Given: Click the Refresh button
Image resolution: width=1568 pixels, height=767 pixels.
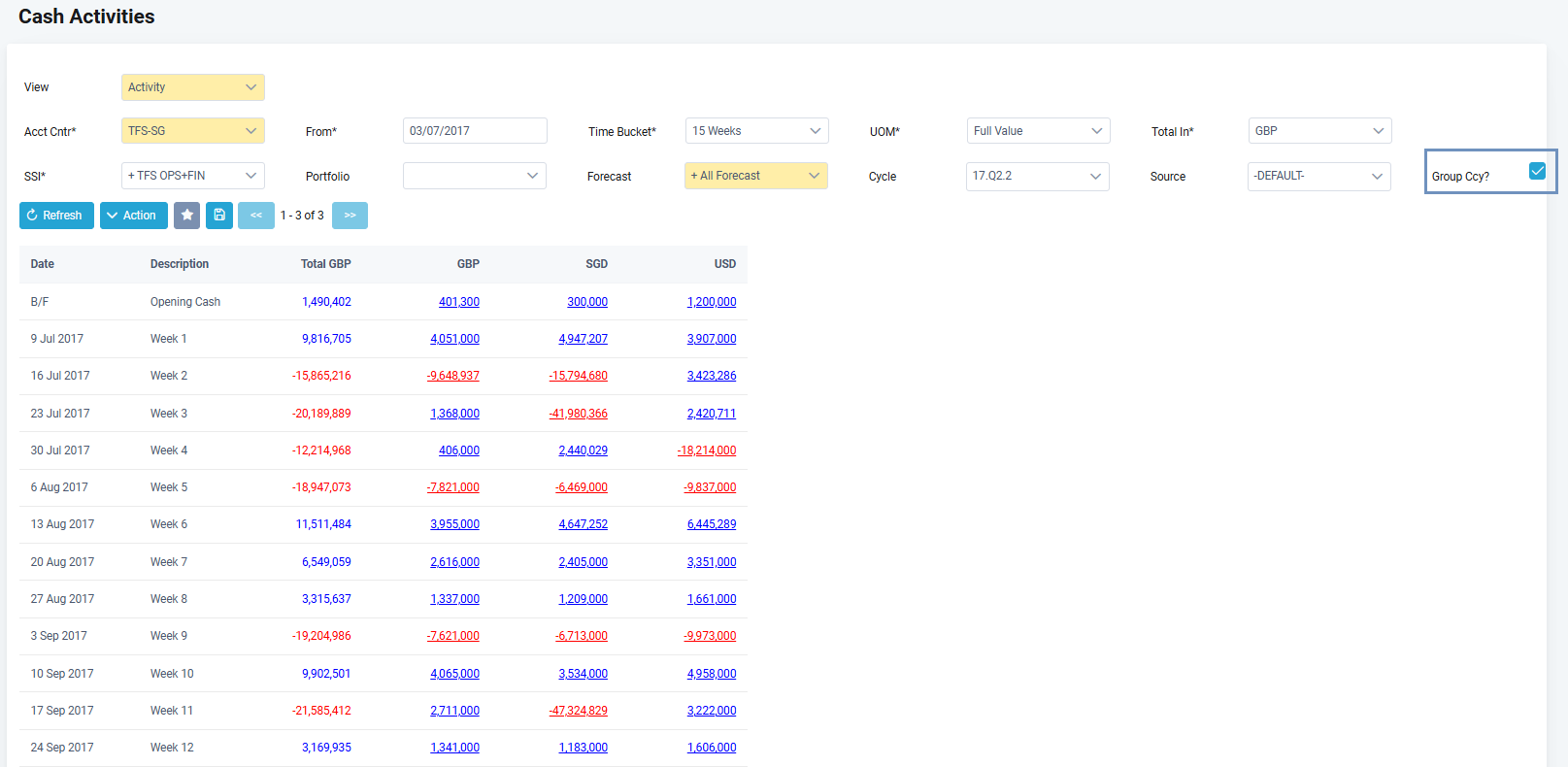Looking at the screenshot, I should coord(56,216).
